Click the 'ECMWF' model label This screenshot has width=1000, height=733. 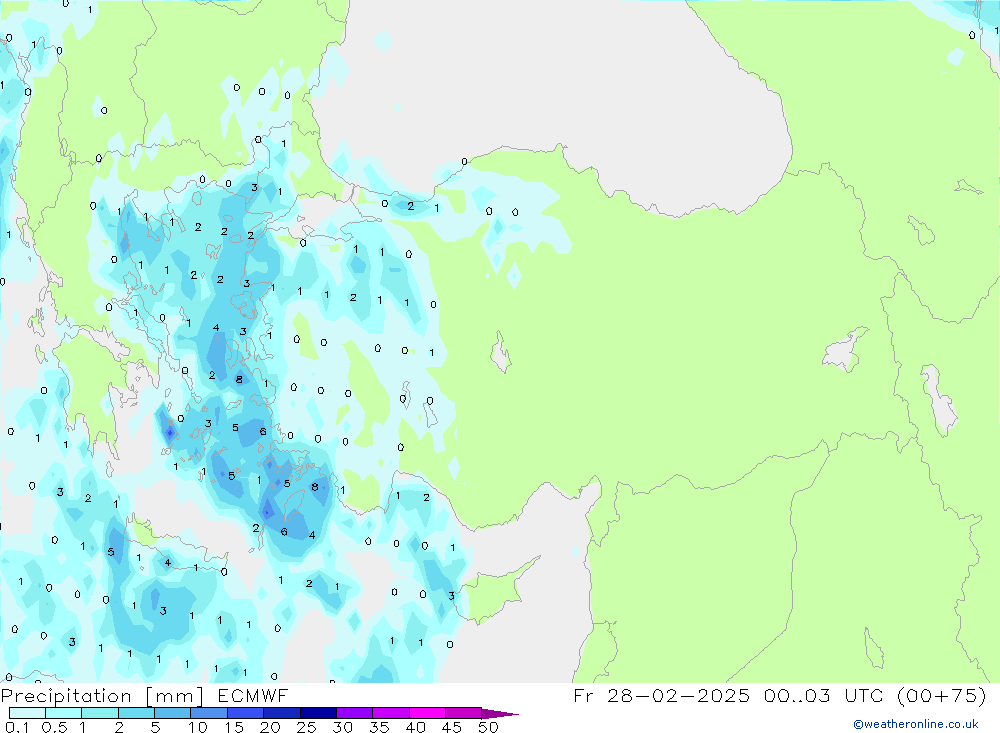click(x=253, y=696)
